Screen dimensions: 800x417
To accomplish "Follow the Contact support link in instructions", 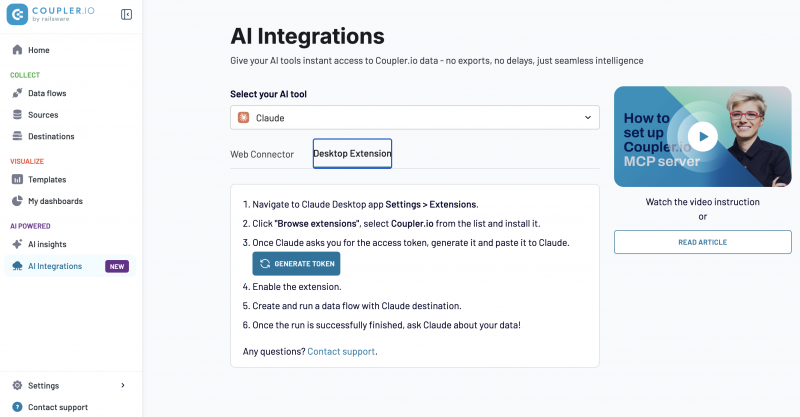I will pyautogui.click(x=341, y=351).
